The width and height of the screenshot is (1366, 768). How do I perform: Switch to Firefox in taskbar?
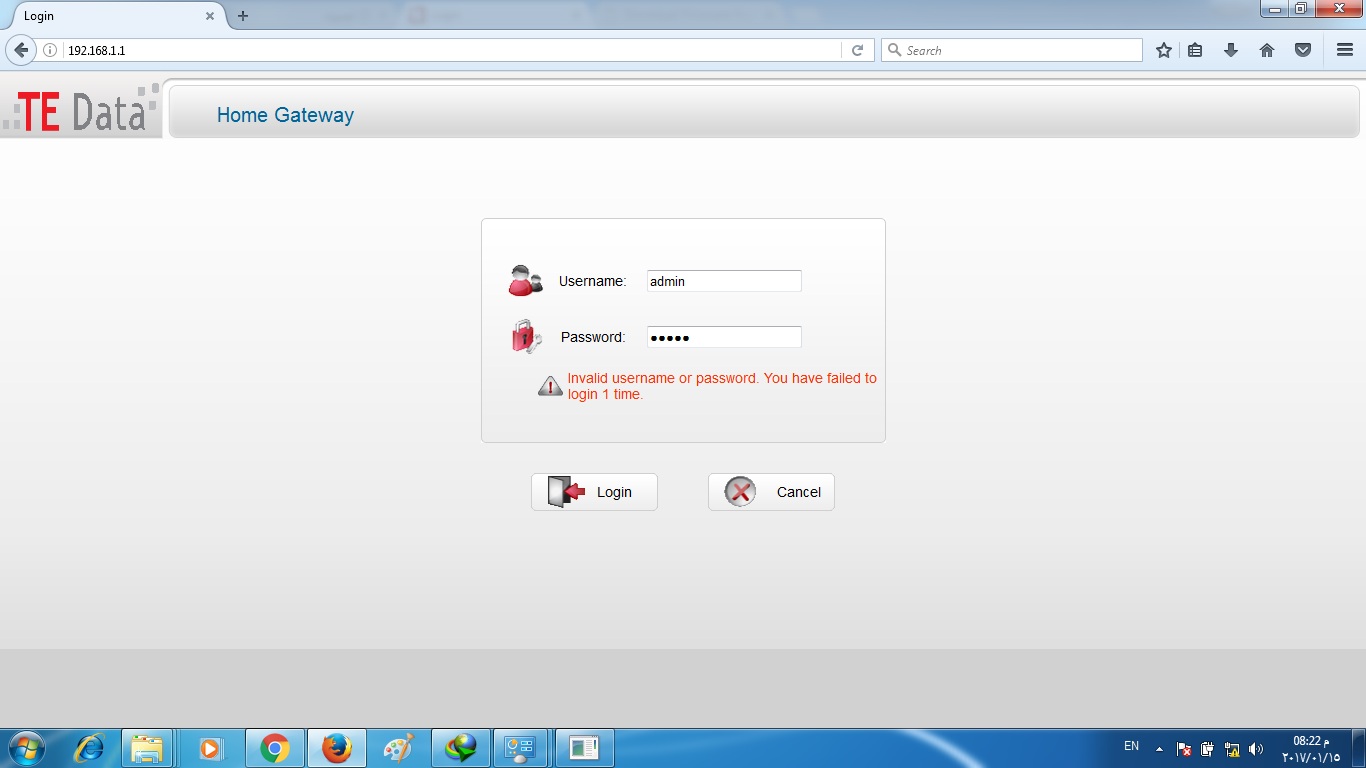[337, 748]
